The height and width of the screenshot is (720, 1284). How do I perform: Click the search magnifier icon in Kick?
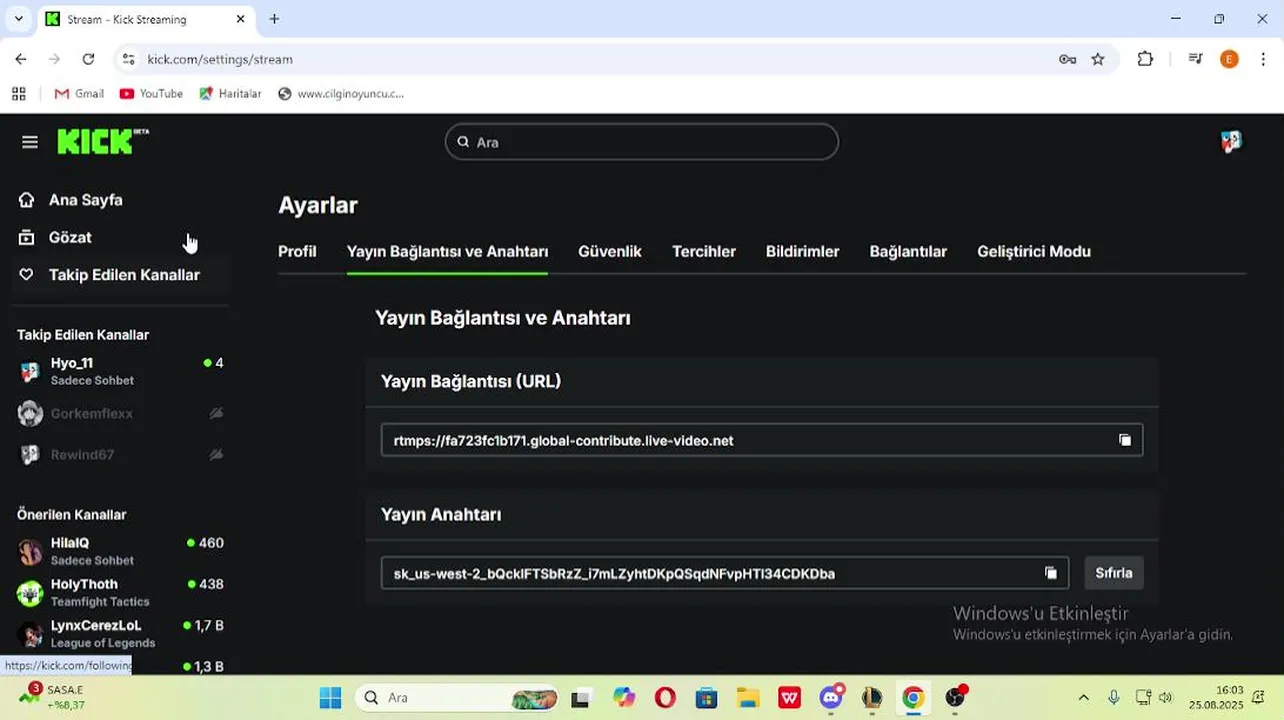point(463,142)
